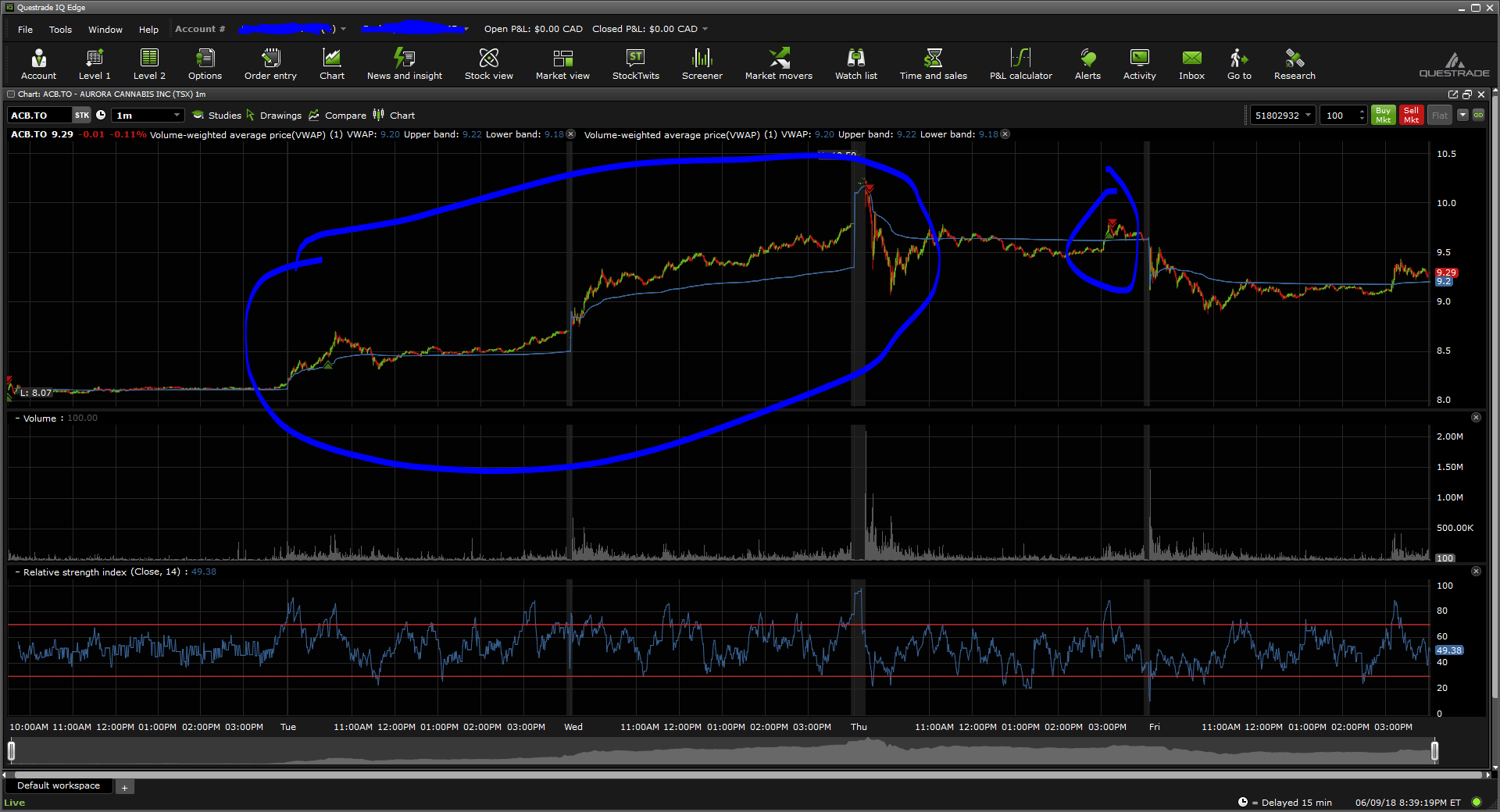Click the Go to toolbar icon

pos(1239,64)
